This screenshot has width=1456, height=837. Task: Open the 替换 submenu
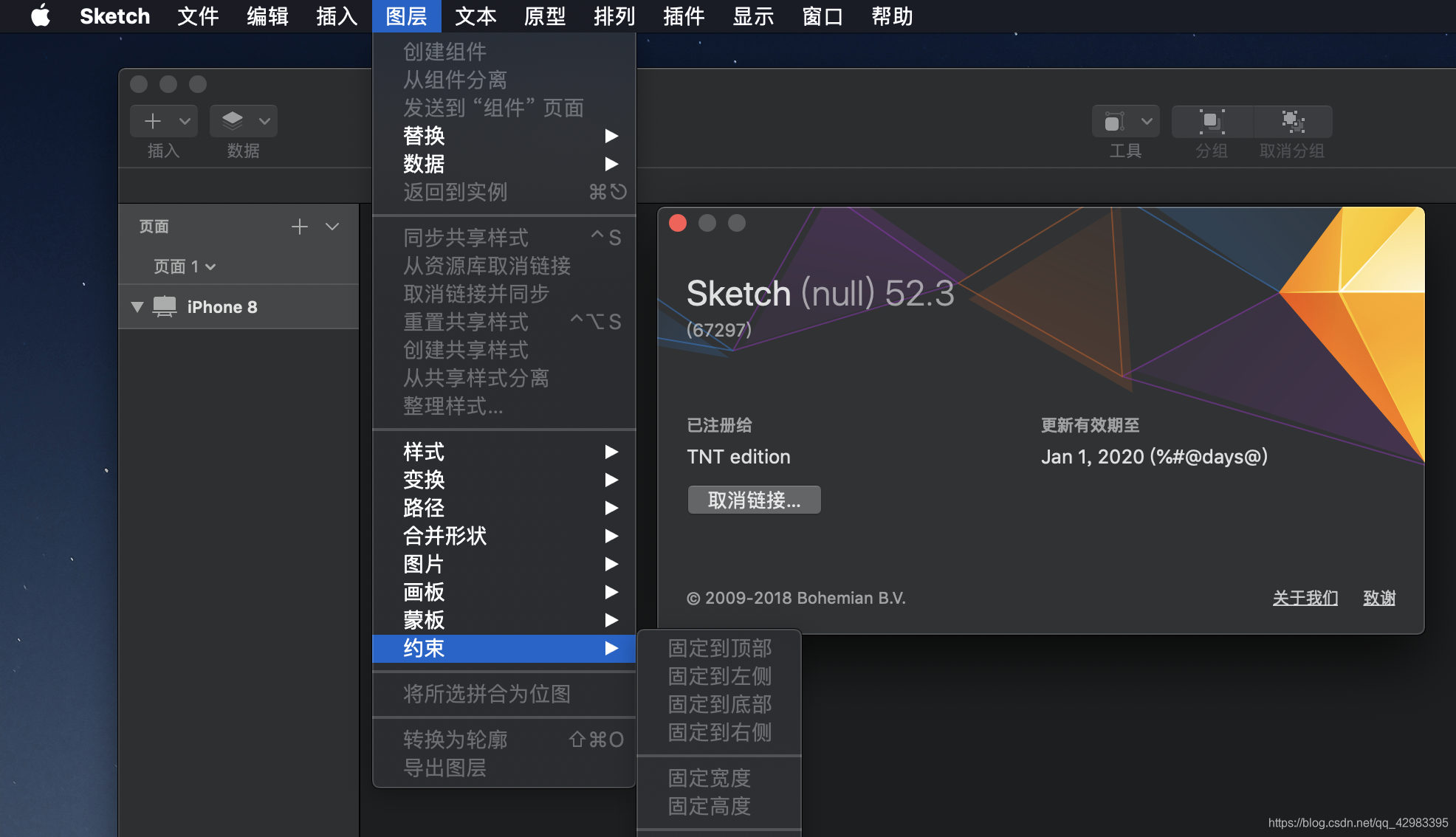coord(504,136)
